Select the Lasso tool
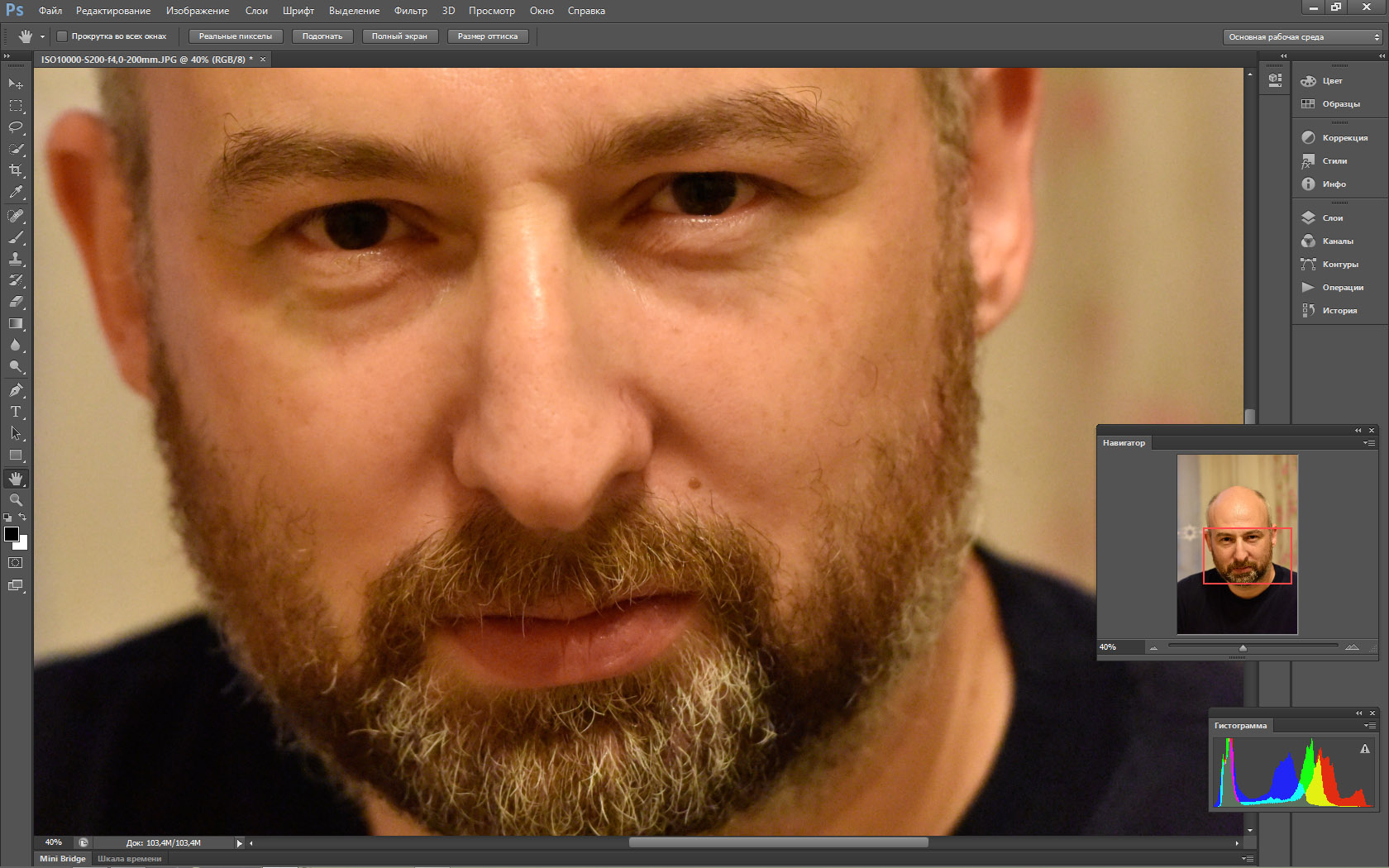The width and height of the screenshot is (1389, 868). click(x=16, y=127)
